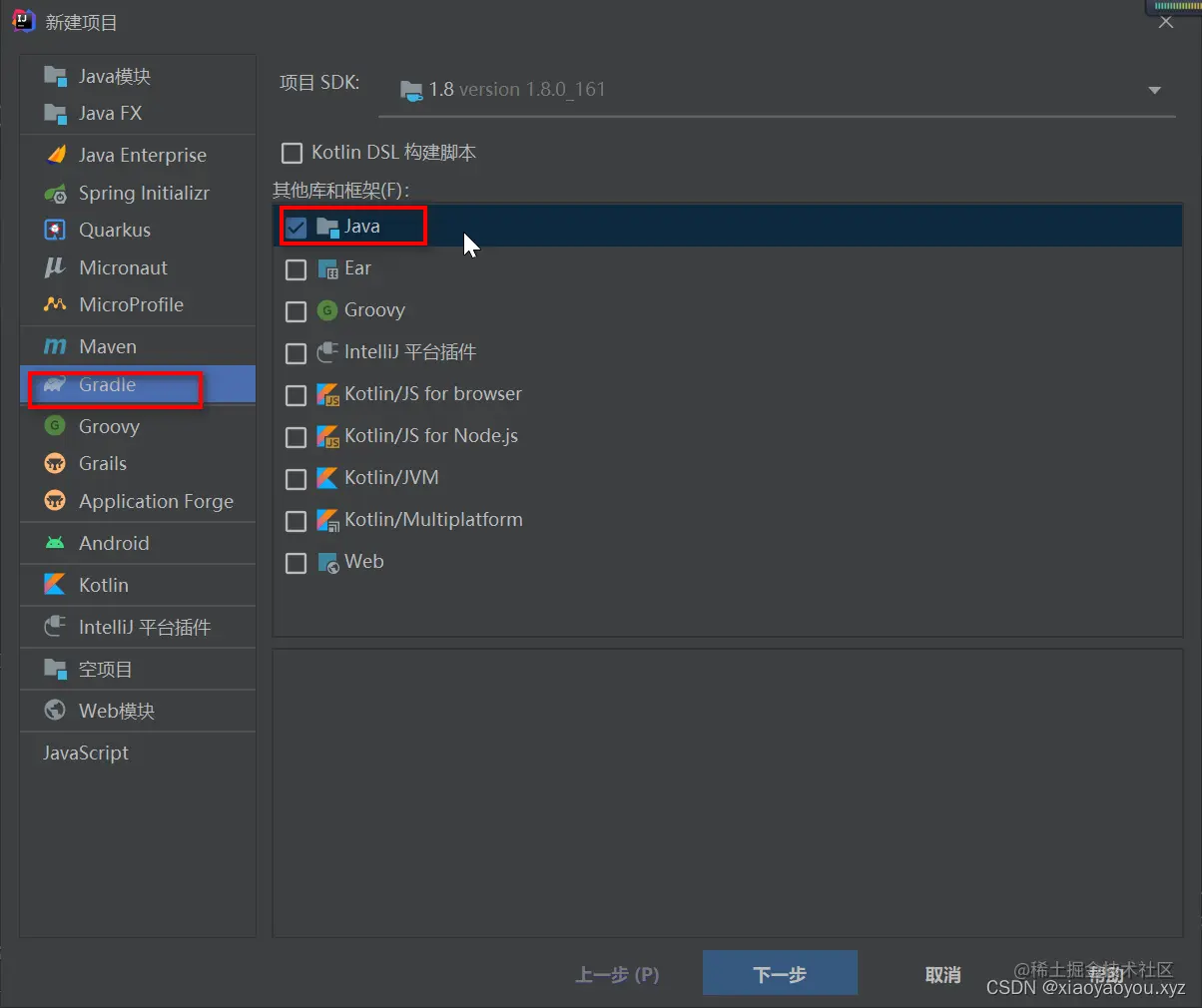Enable the Kotlin DSL 构建脚本 checkbox
The height and width of the screenshot is (1008, 1202).
292,153
